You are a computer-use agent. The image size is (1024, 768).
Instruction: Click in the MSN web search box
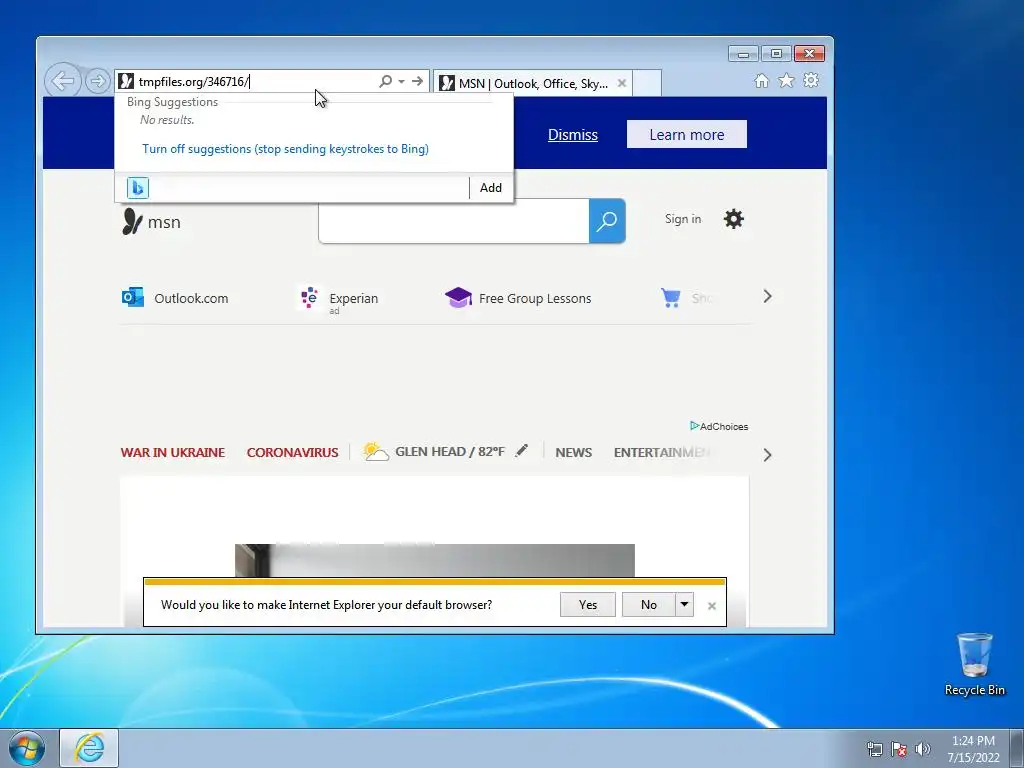[x=454, y=221]
